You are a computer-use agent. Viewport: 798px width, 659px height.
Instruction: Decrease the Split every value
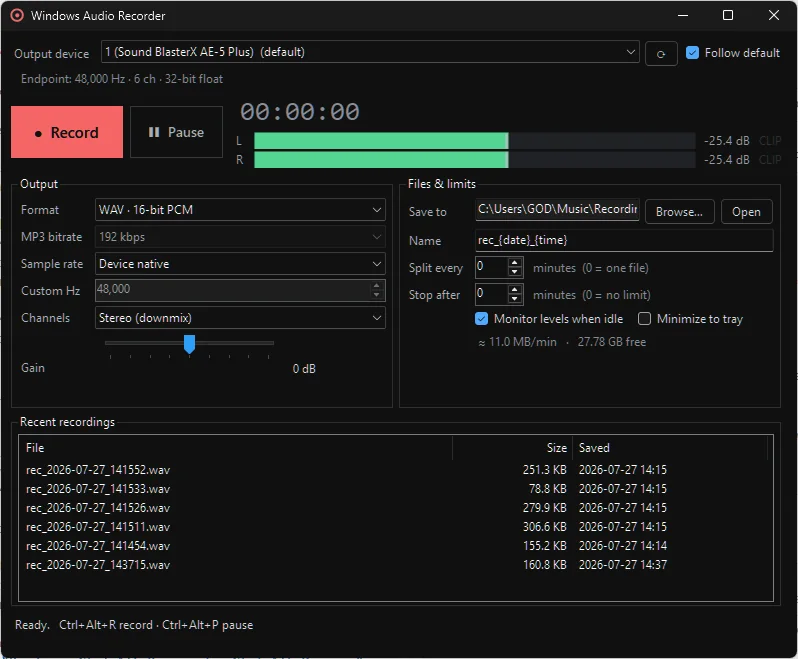tap(515, 272)
